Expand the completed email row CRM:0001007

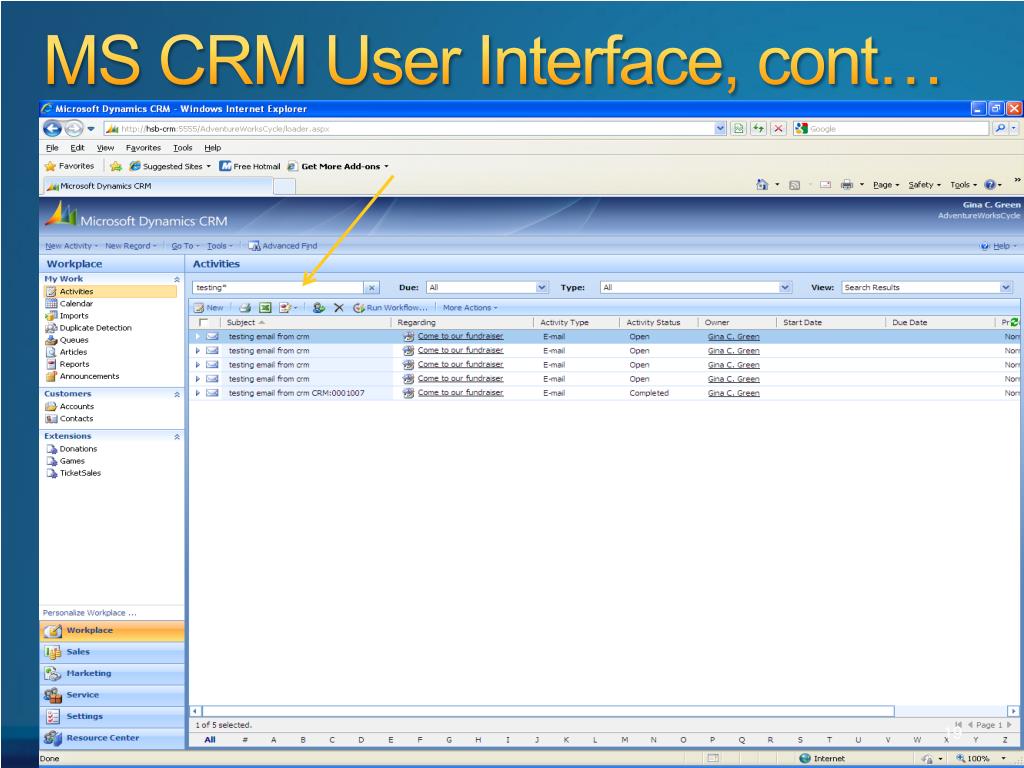click(x=198, y=393)
